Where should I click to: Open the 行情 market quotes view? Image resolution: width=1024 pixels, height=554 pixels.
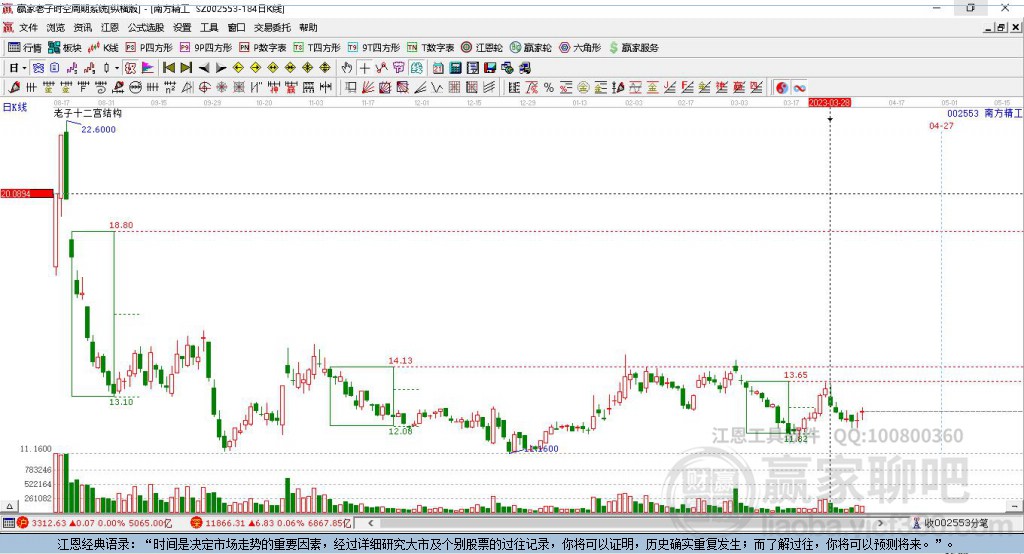(x=24, y=47)
